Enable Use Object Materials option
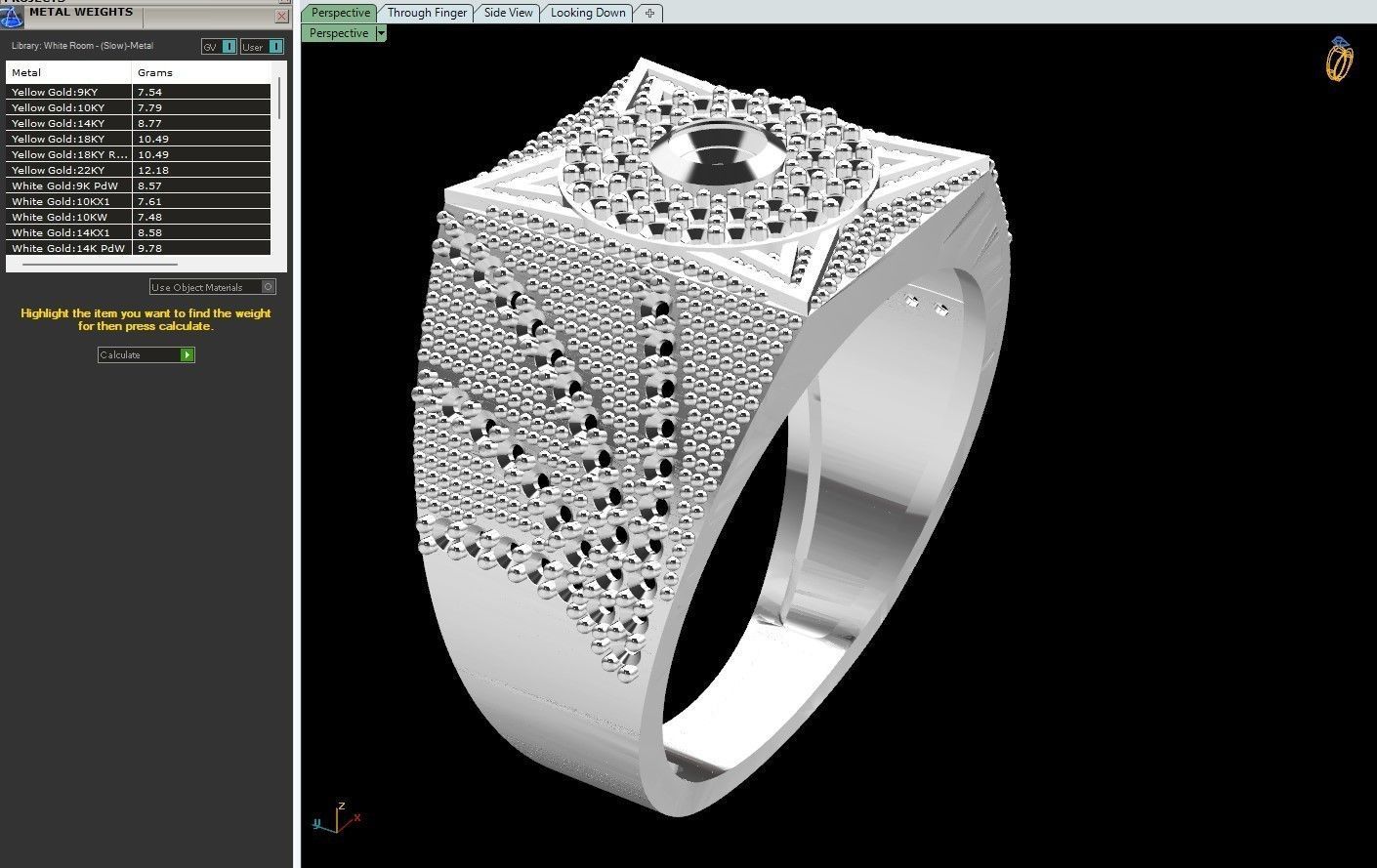Screen dimensions: 1377x868 coord(213,287)
